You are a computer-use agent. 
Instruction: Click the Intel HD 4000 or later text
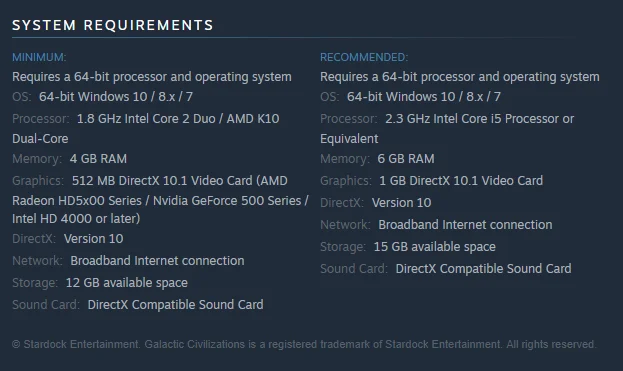click(x=76, y=218)
